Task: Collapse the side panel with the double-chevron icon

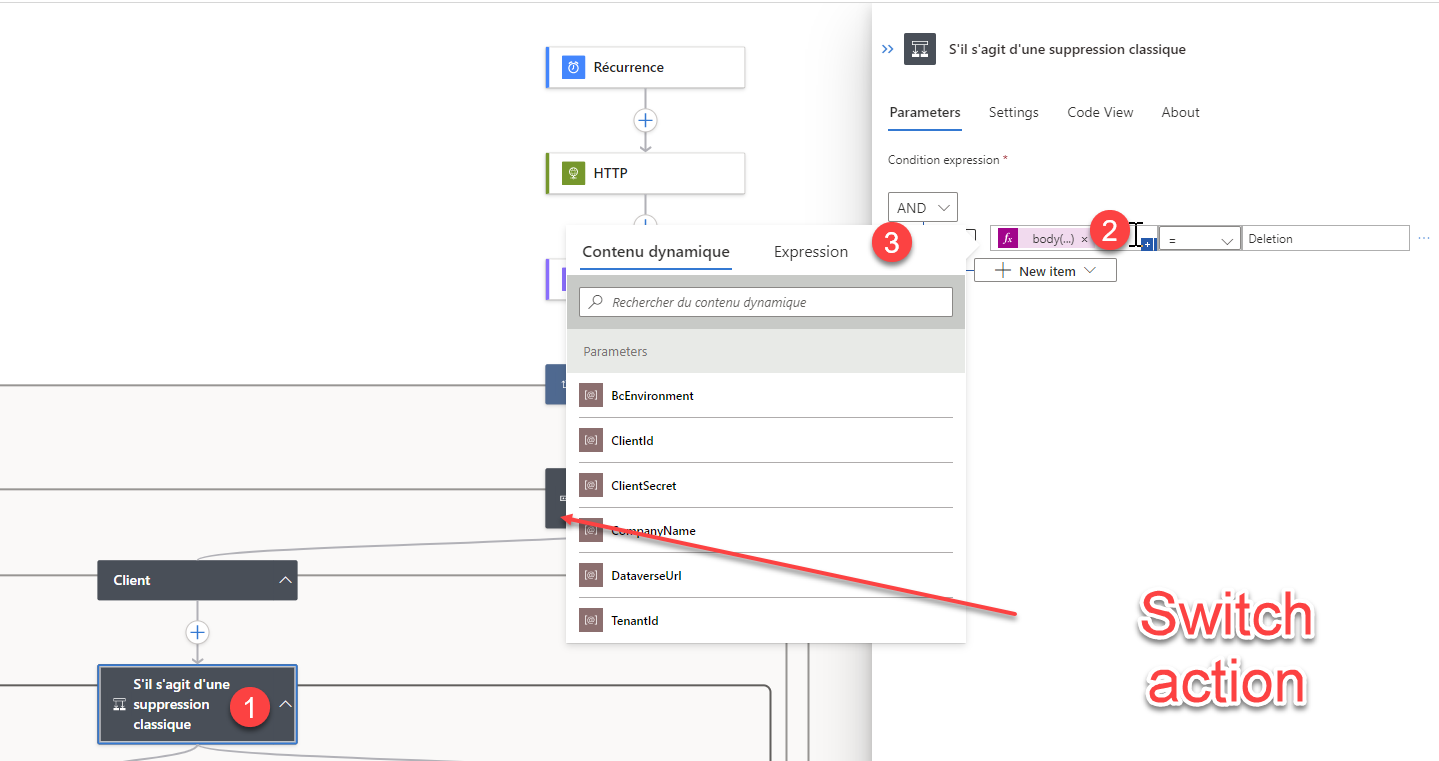Action: tap(887, 48)
